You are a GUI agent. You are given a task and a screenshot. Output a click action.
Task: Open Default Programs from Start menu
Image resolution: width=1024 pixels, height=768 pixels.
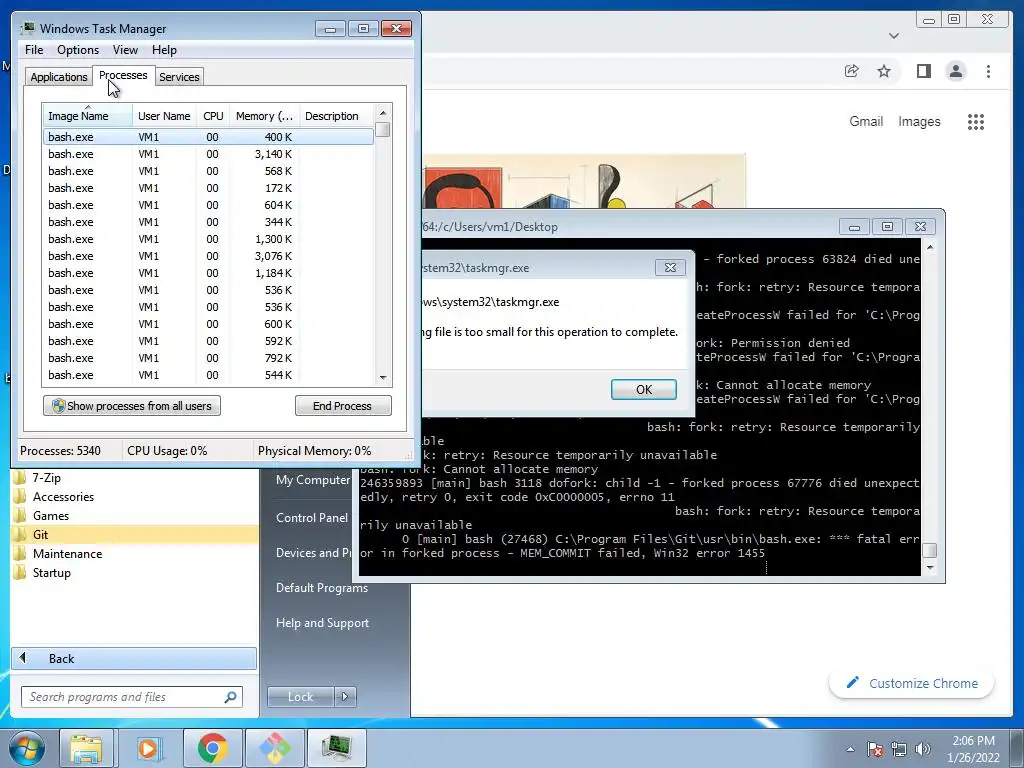[322, 588]
